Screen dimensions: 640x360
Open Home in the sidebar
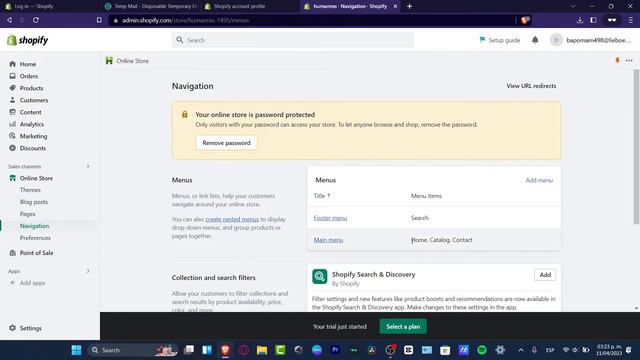[28, 64]
